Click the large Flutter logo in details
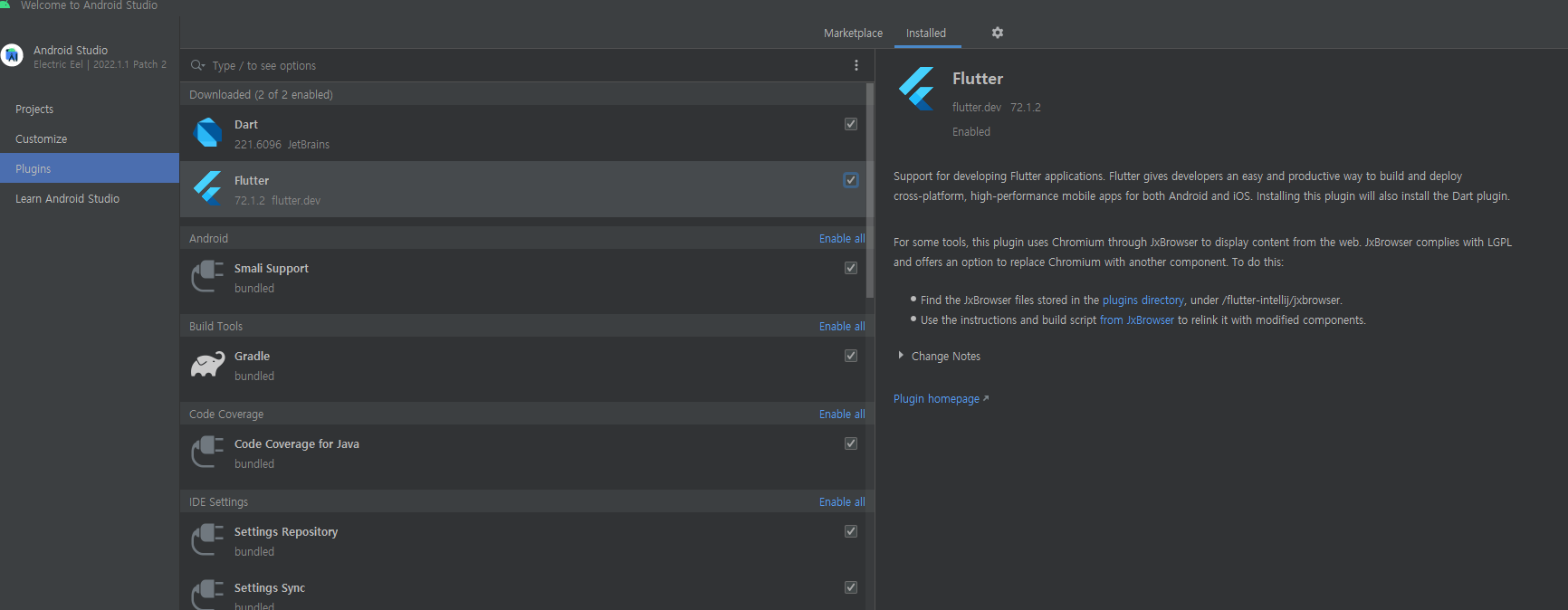 917,88
